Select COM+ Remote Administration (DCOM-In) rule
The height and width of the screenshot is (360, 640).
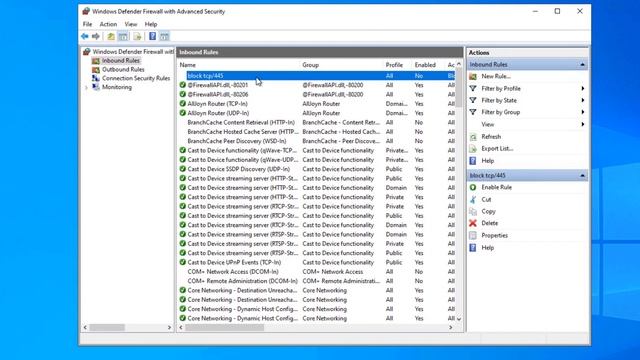click(317, 281)
